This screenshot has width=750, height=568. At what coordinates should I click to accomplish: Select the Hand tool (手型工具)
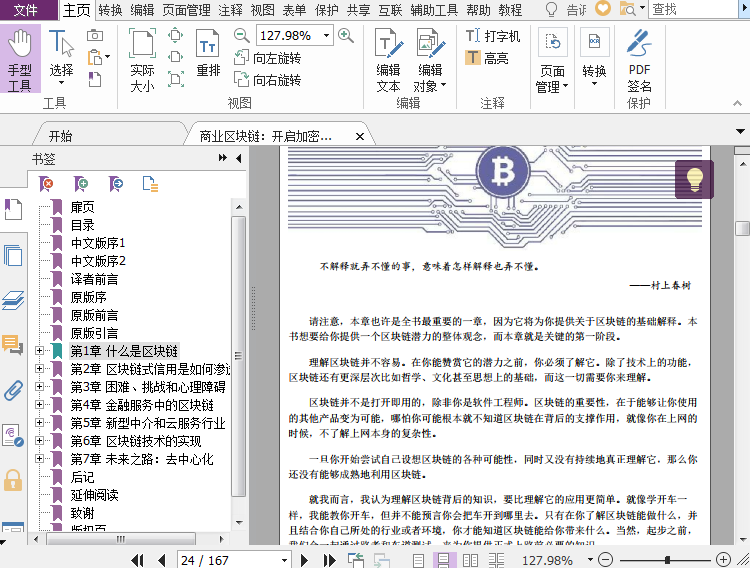(x=20, y=59)
